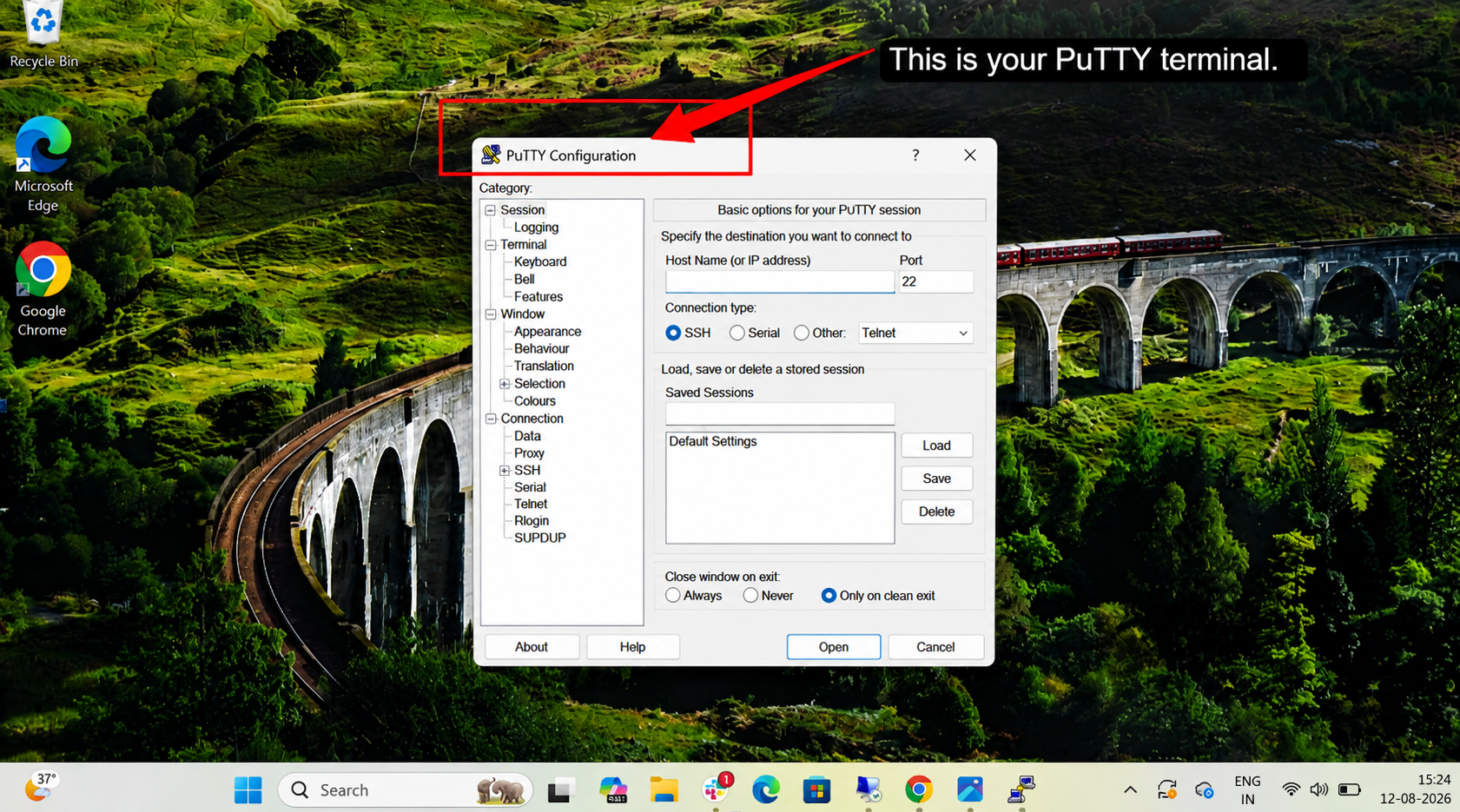1460x812 pixels.
Task: Expand the SSH tree node
Action: pyautogui.click(x=505, y=470)
